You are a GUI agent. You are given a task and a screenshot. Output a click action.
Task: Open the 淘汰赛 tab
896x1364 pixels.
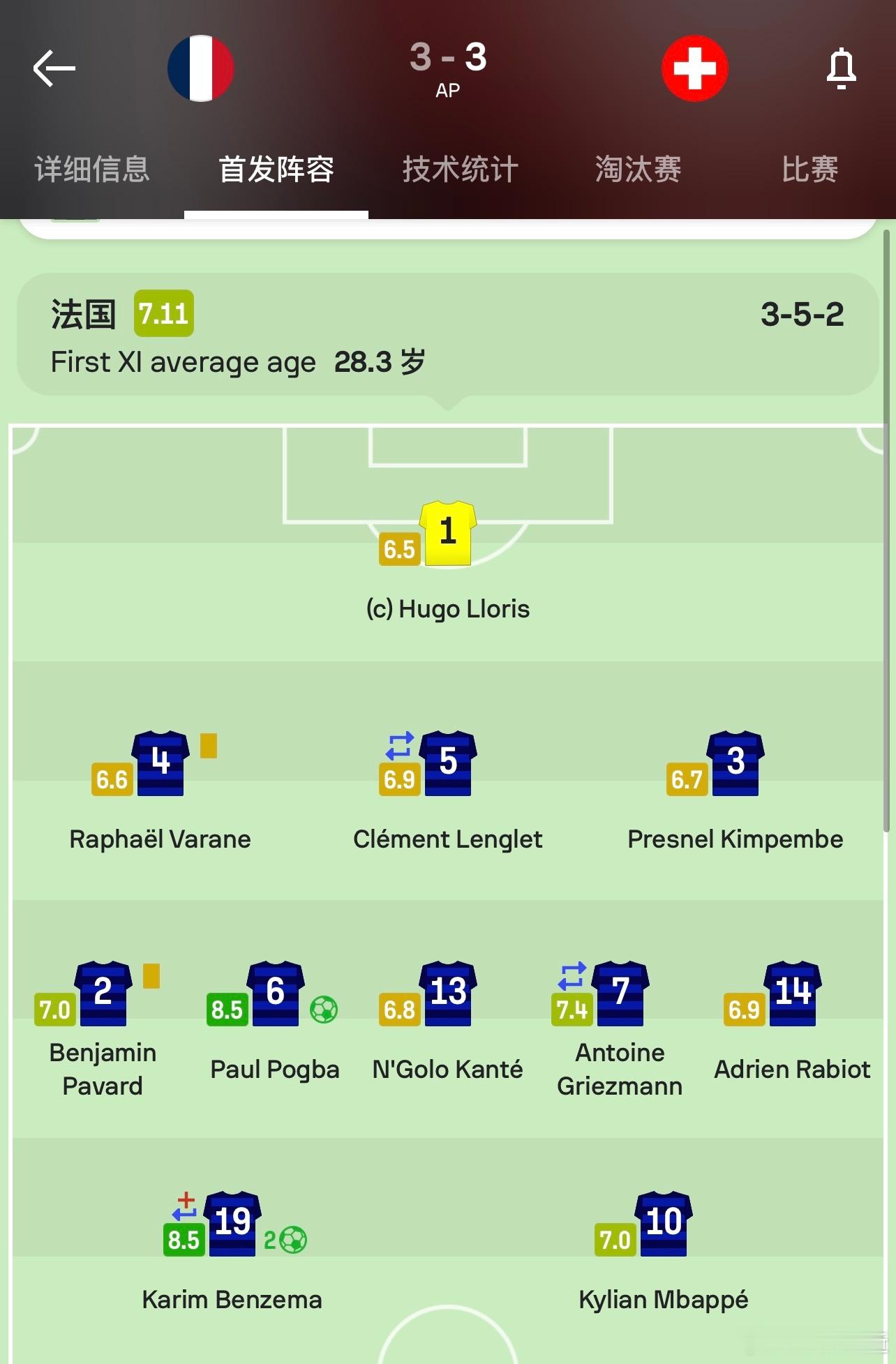tap(638, 169)
